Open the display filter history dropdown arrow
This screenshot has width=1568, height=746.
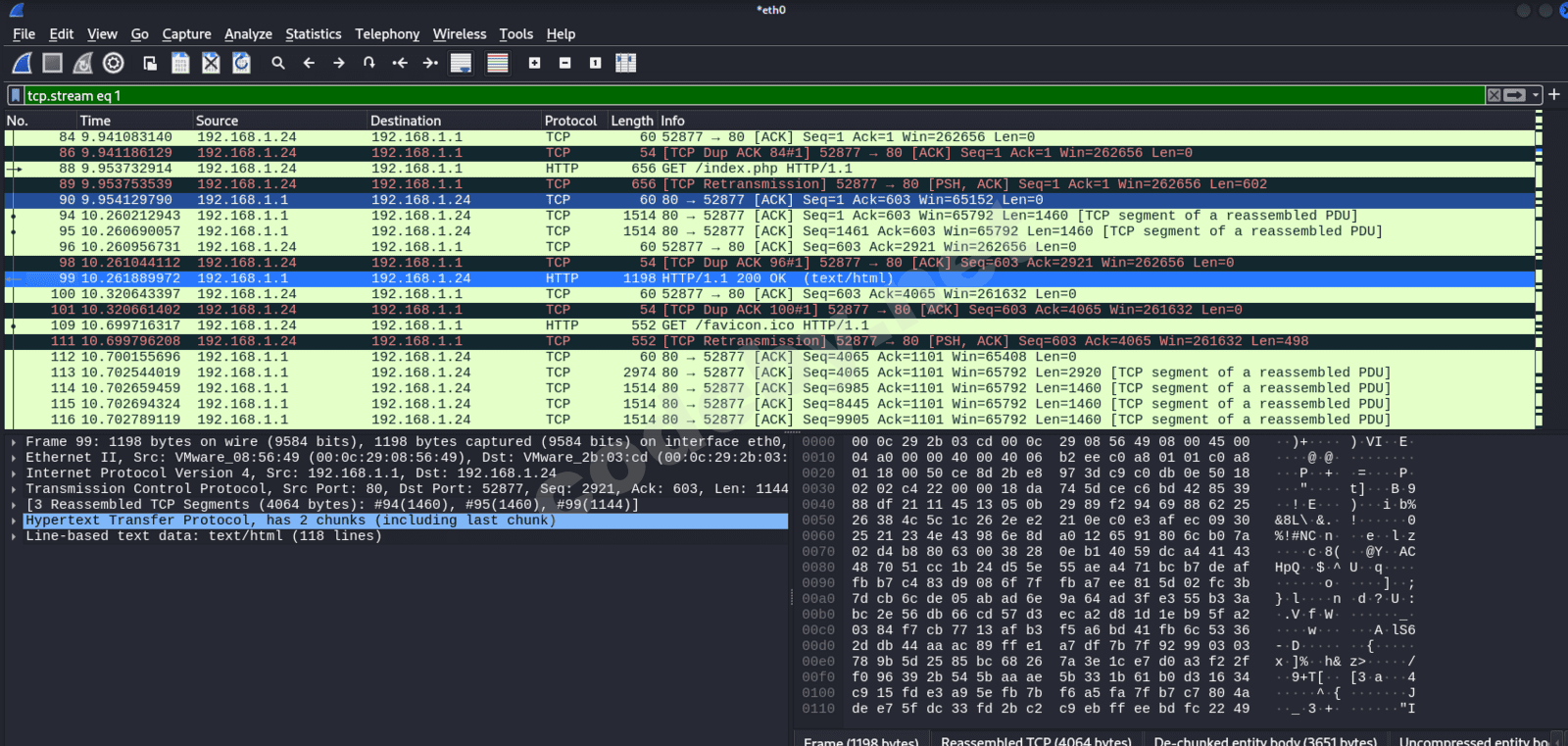tap(1536, 95)
